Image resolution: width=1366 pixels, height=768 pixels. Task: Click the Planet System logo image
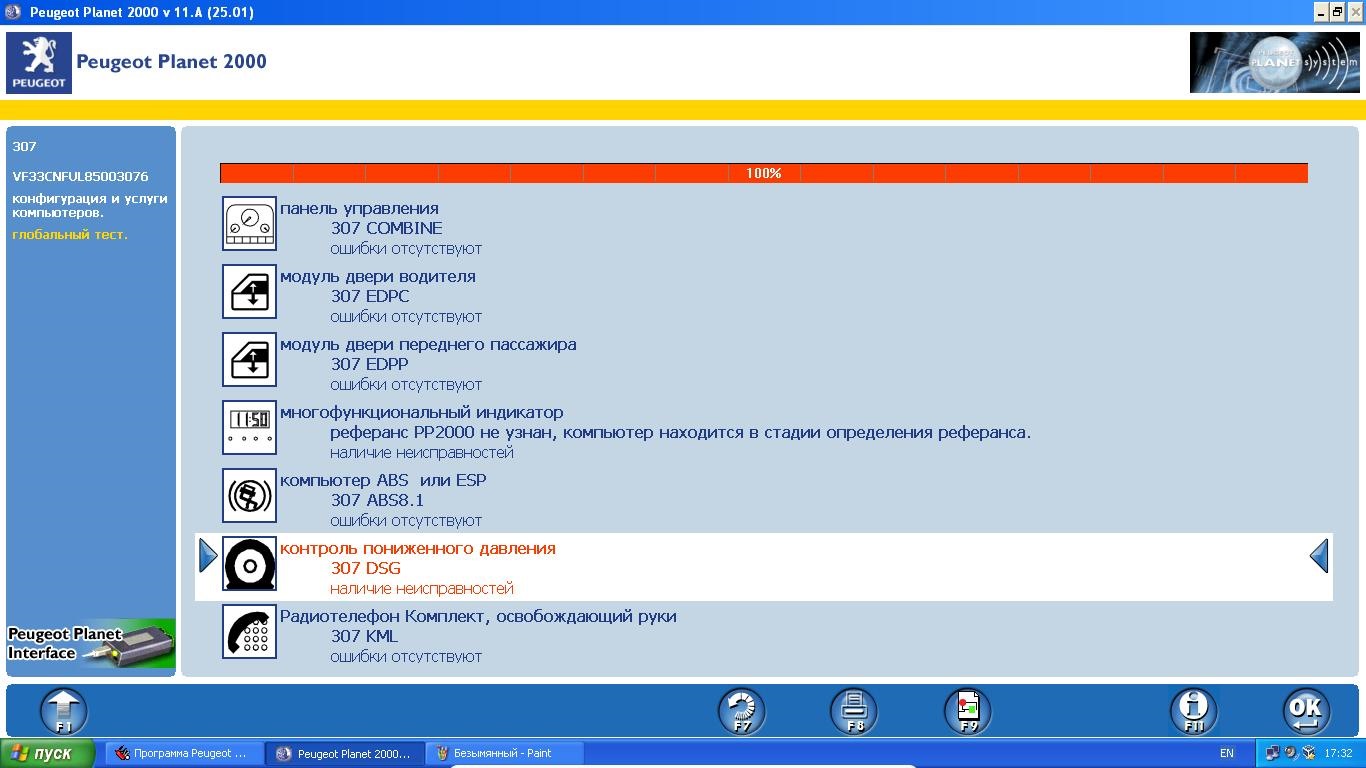pyautogui.click(x=1274, y=62)
